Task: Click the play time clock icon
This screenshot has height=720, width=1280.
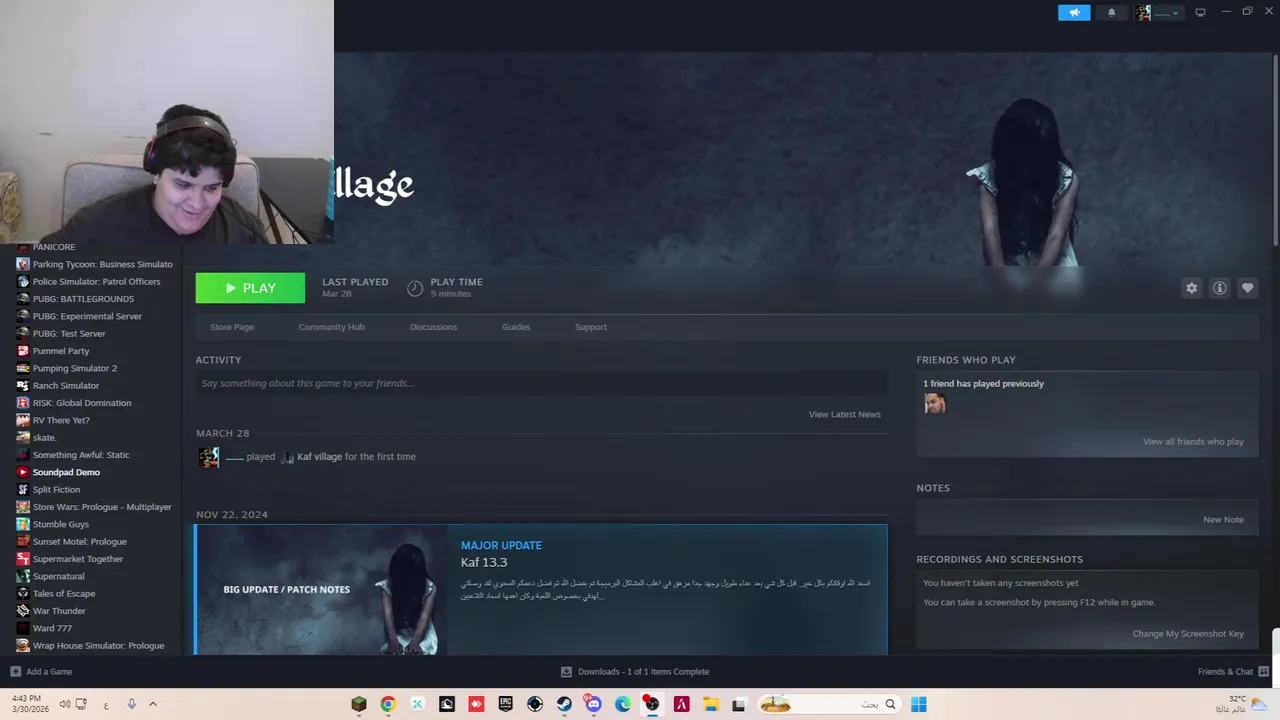Action: pos(415,288)
